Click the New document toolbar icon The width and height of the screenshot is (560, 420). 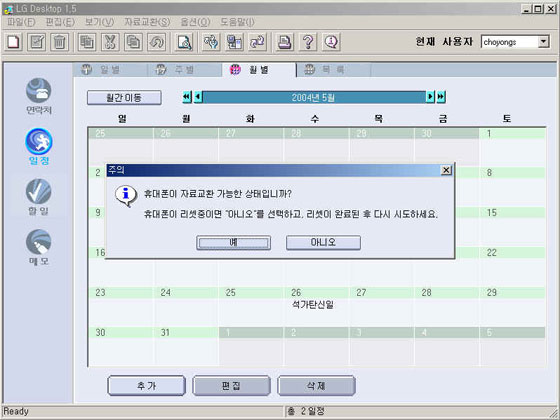click(14, 42)
